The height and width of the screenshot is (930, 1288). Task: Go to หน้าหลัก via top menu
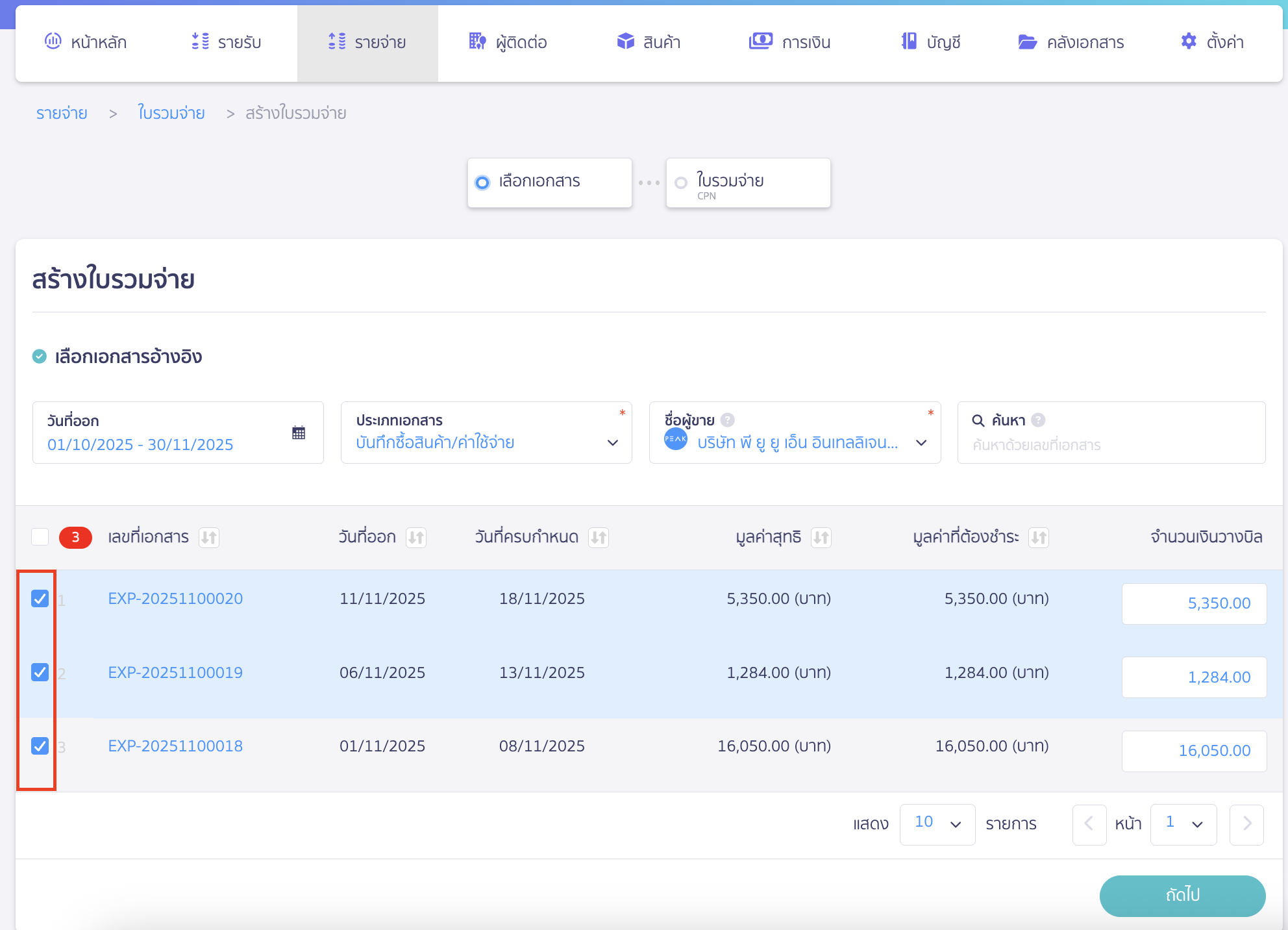[x=86, y=42]
